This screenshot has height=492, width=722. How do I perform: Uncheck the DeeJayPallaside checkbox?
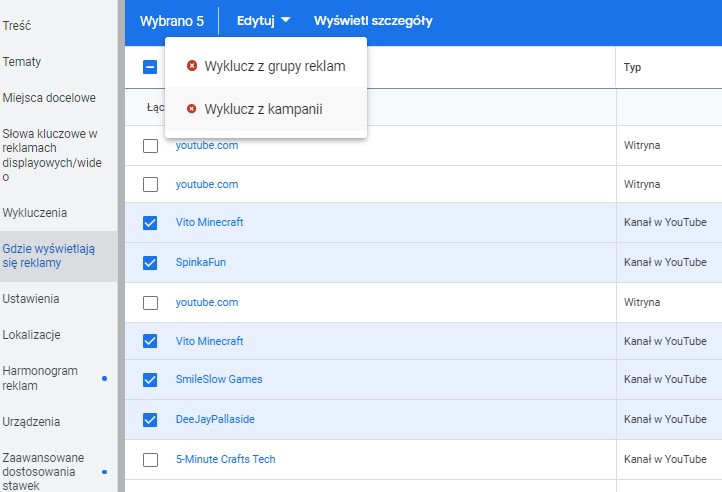click(150, 420)
